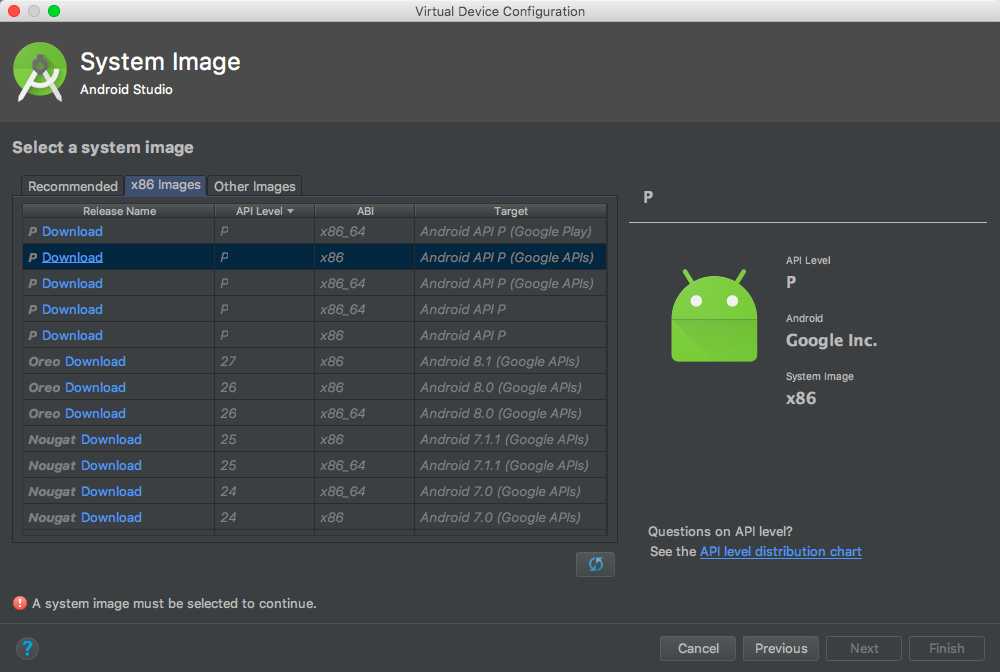This screenshot has height=672, width=1000.
Task: Download Nougat API 25 x86_64 image
Action: pyautogui.click(x=111, y=466)
